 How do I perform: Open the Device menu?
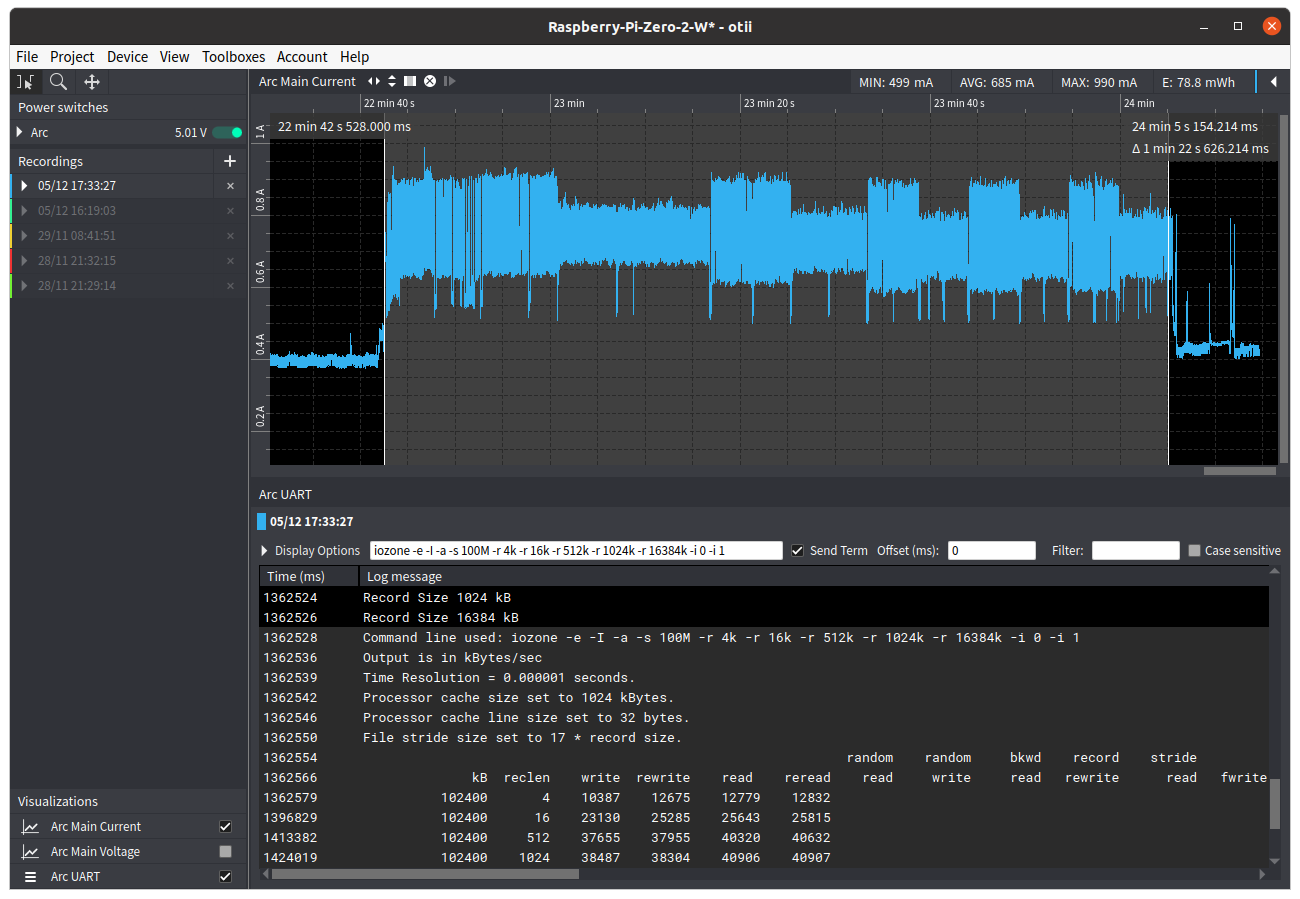click(127, 57)
